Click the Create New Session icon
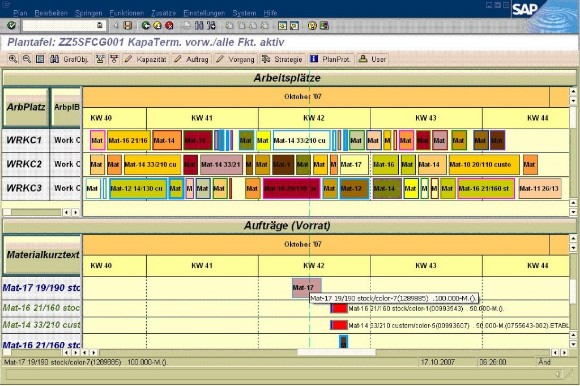 click(283, 26)
